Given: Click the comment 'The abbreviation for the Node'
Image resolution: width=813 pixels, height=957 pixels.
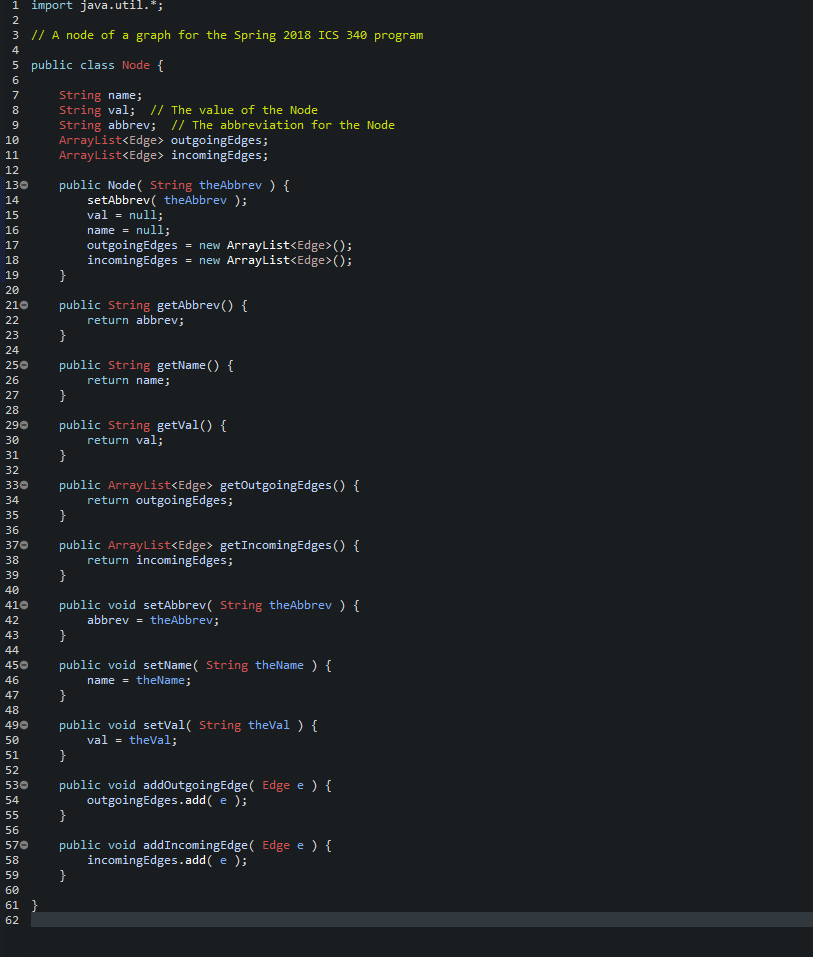Looking at the screenshot, I should (x=283, y=125).
